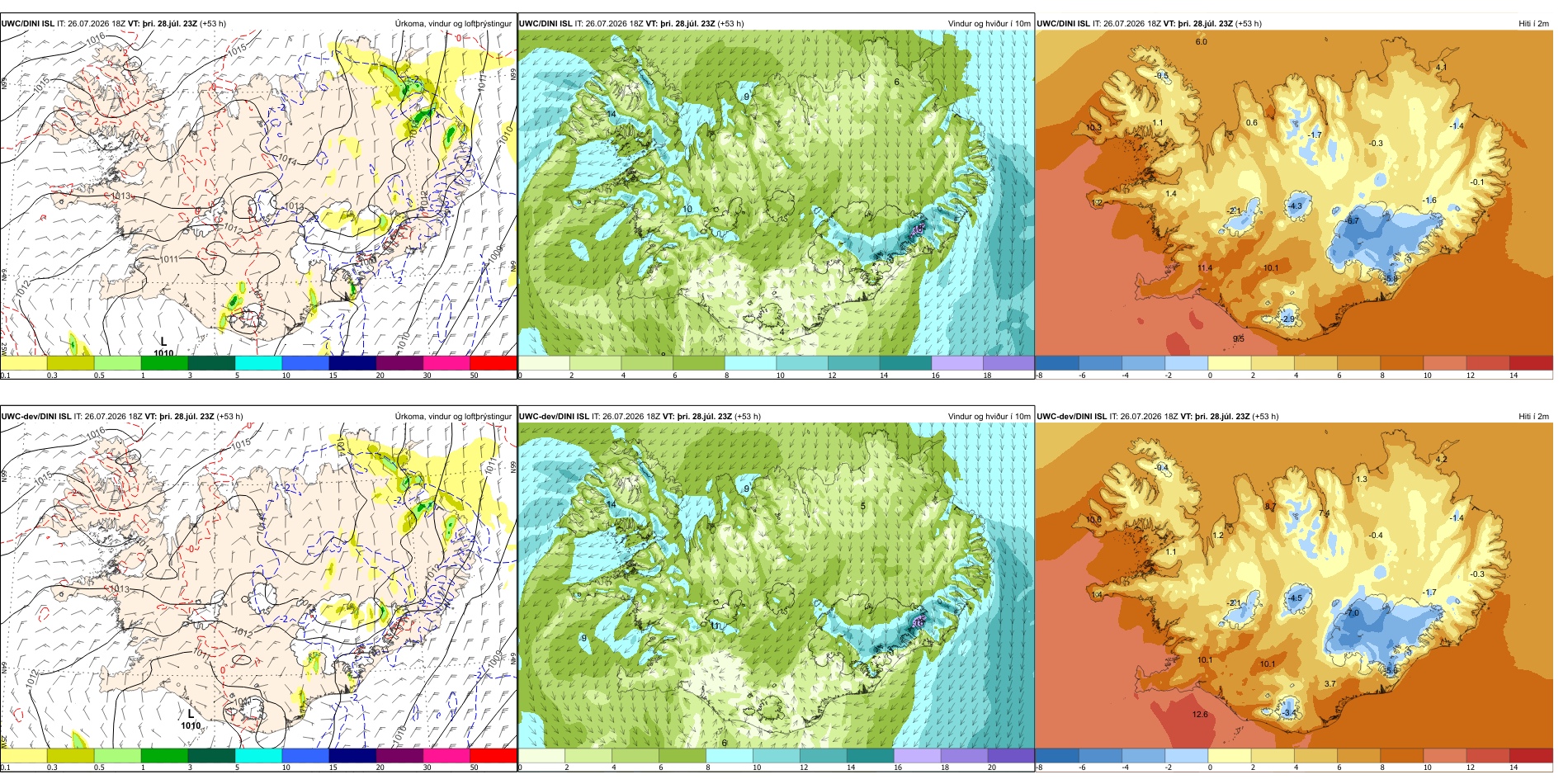Click the UWC-dev/DINI title 'Úrkoma, vindur og loftþrýstingur'
The height and width of the screenshot is (784, 1568).
[x=453, y=417]
